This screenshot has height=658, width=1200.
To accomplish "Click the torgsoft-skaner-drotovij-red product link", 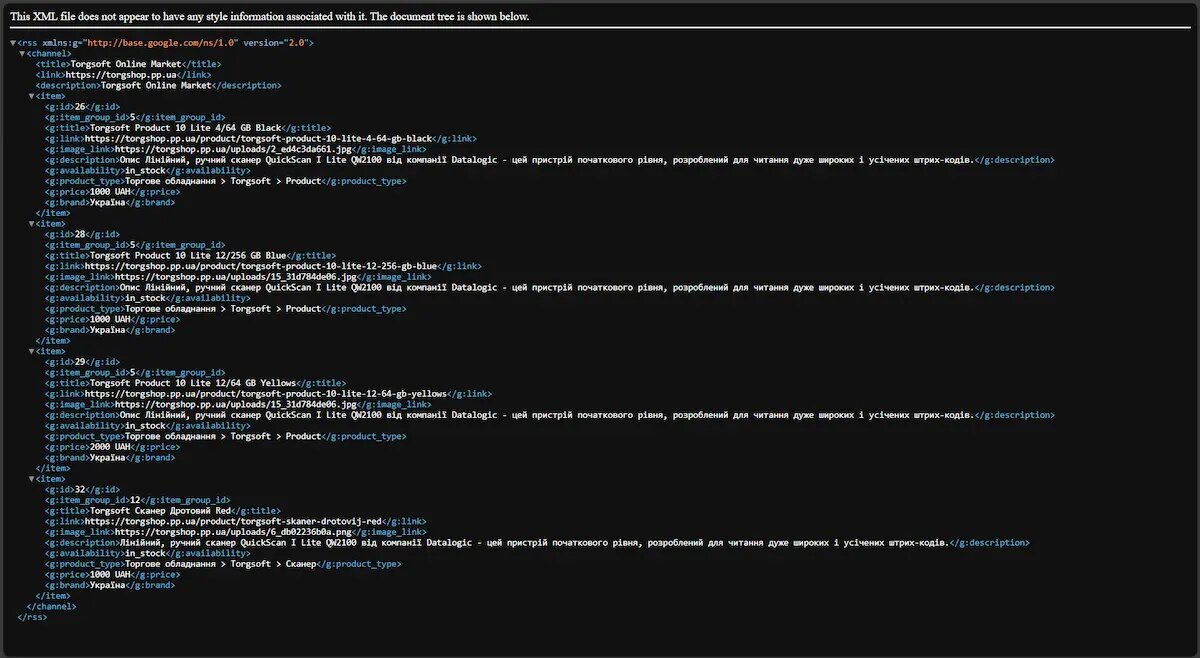I will click(233, 522).
